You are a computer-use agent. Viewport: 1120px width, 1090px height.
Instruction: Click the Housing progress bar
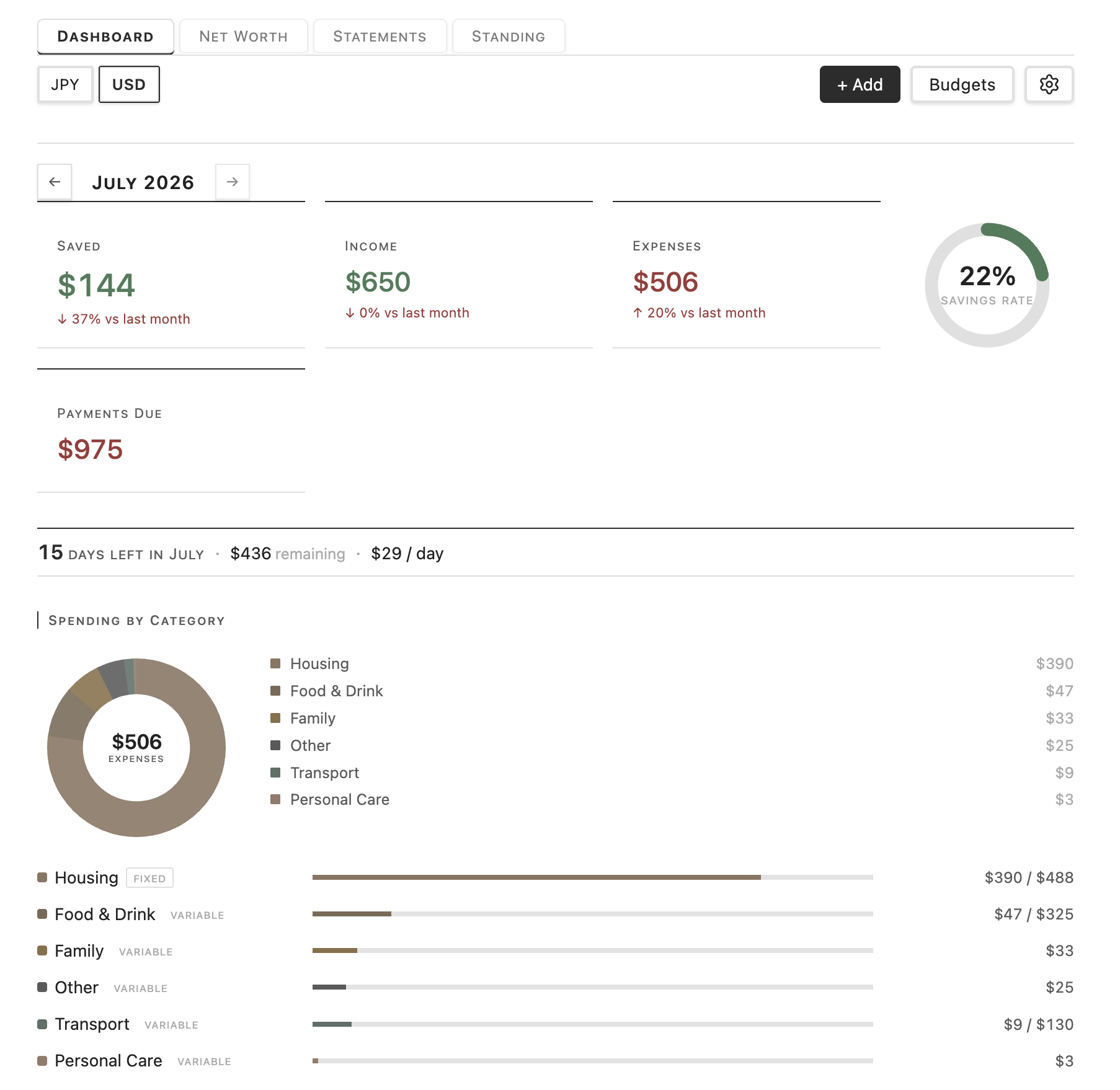point(592,877)
